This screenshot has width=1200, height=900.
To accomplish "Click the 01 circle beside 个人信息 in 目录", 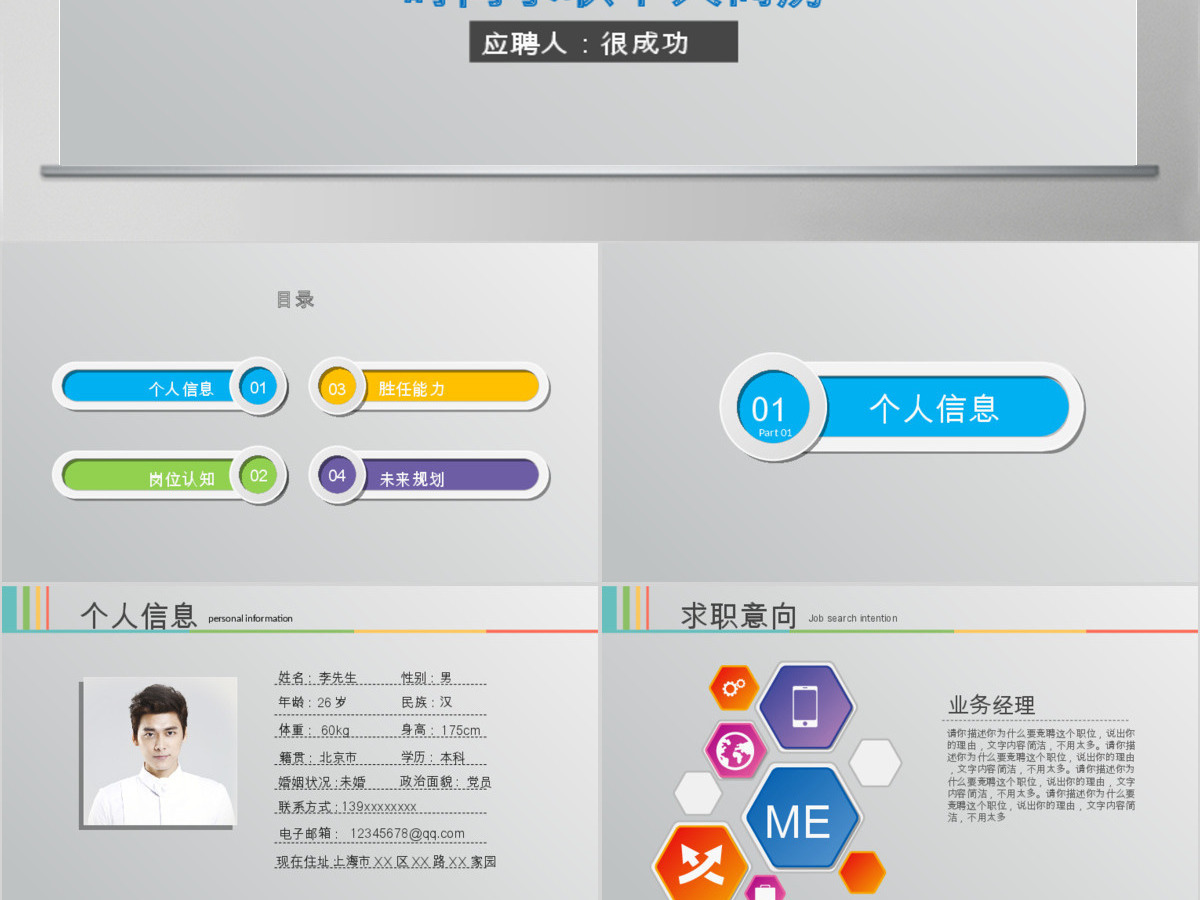I will click(x=258, y=387).
